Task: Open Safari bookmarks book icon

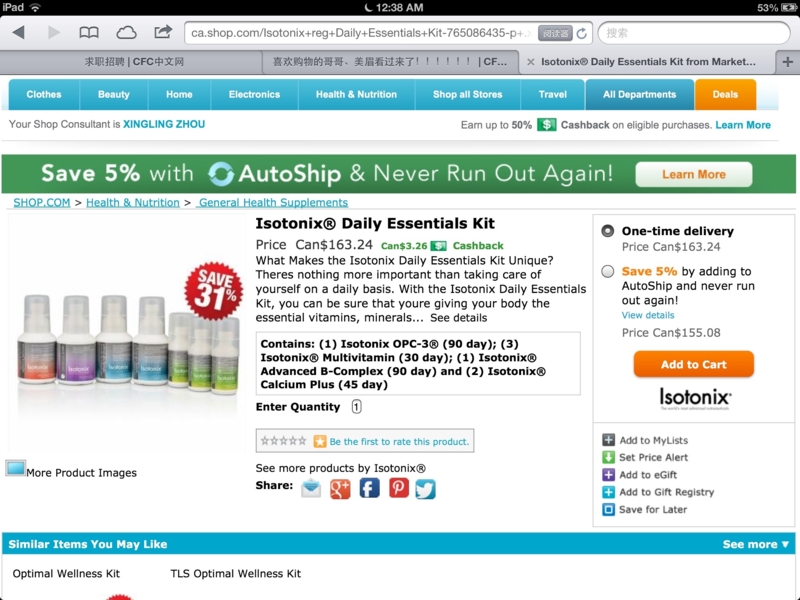Action: pos(89,33)
